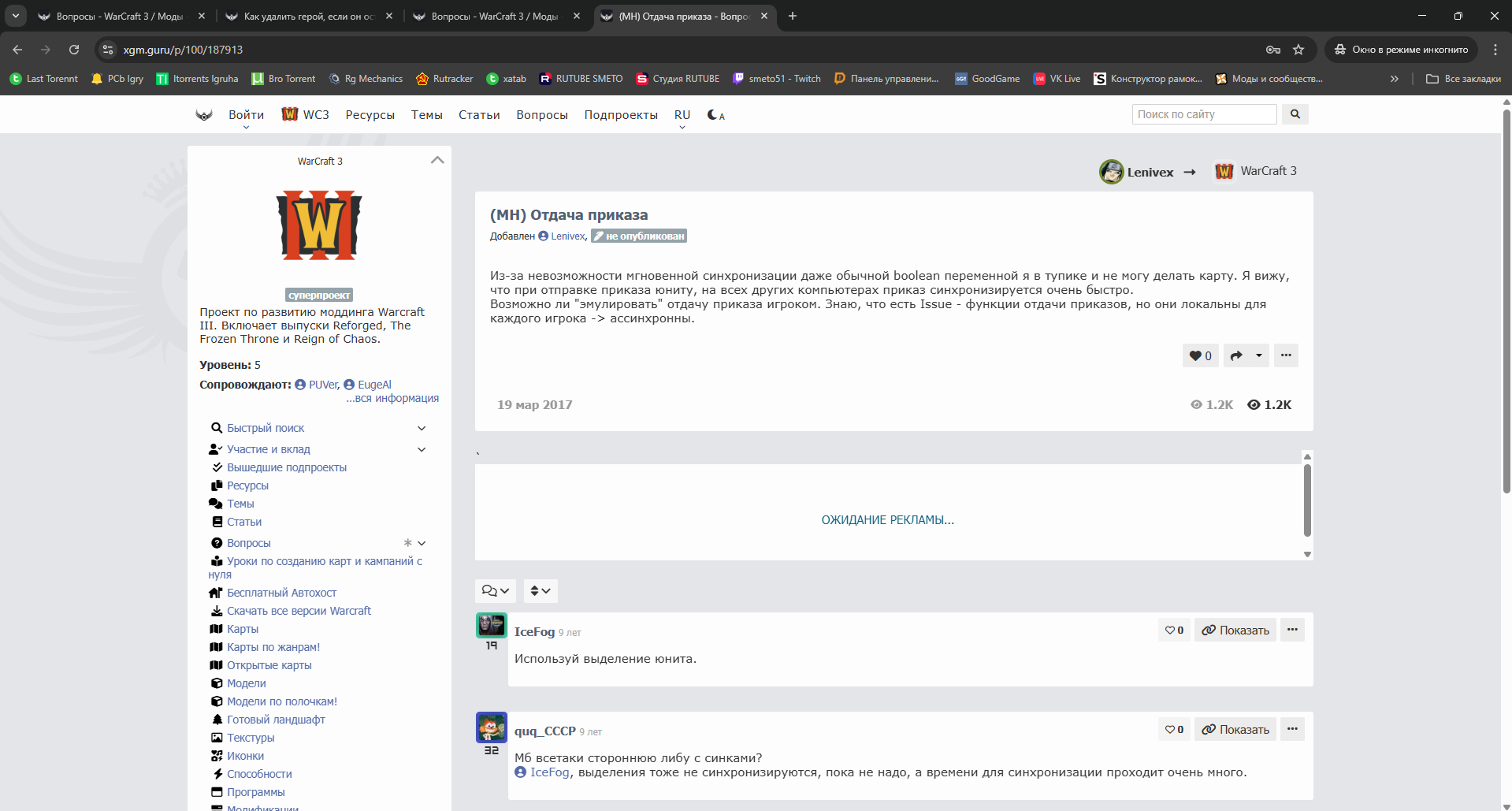Click the Модели cube icon
Viewport: 1512px width, 811px height.
pos(217,683)
